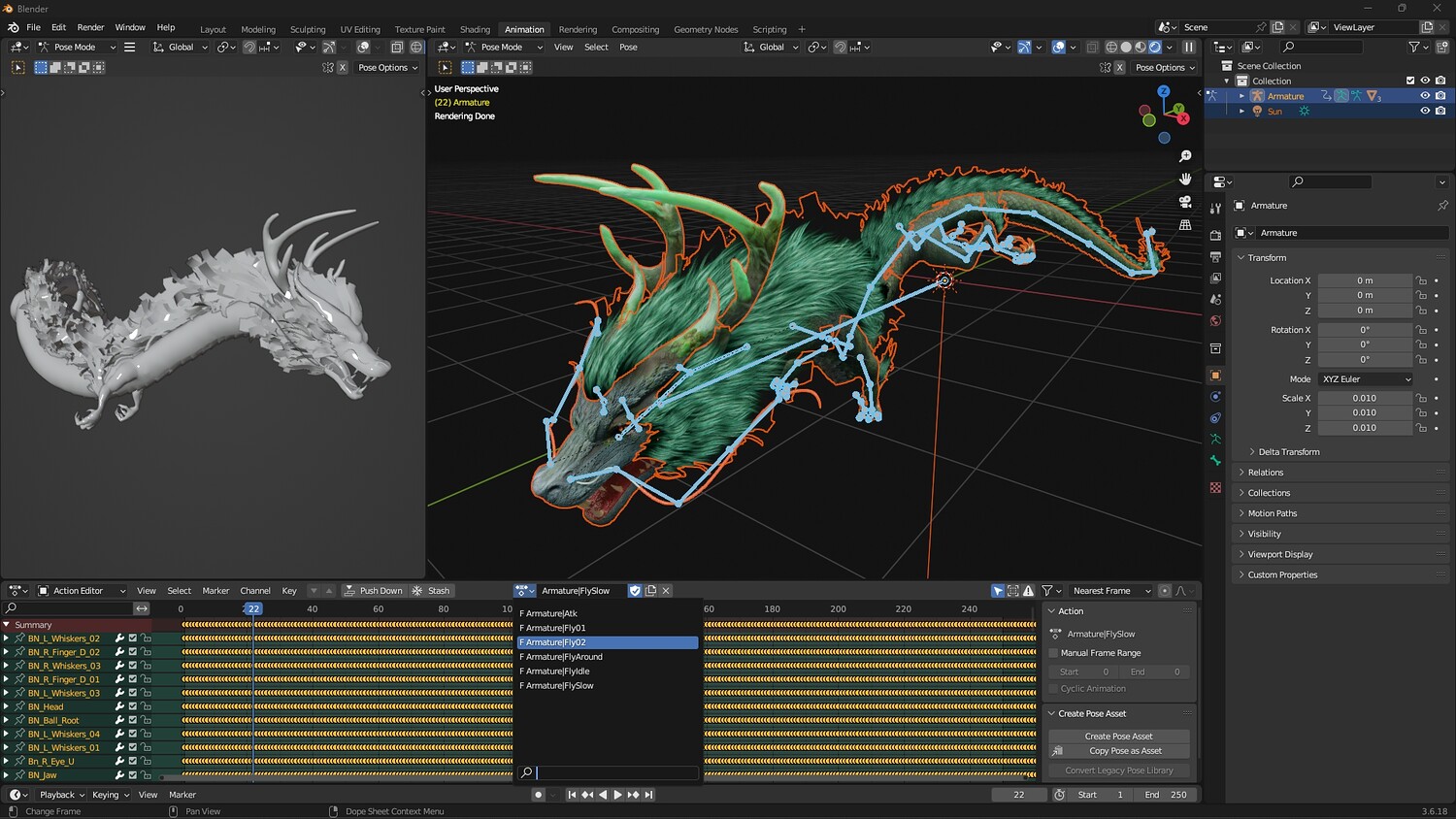Switch to orthographic grid view icon
Viewport: 1456px width, 819px height.
(x=1185, y=225)
